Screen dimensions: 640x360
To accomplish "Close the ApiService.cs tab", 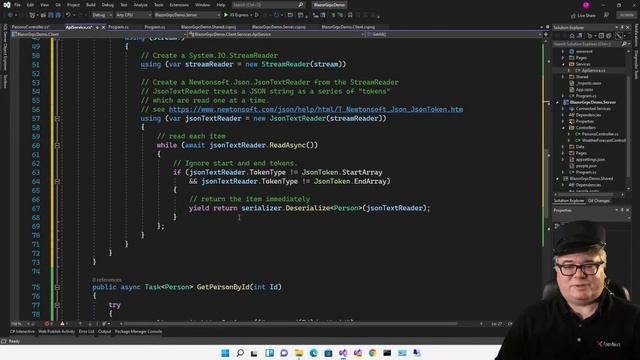I will click(x=103, y=27).
